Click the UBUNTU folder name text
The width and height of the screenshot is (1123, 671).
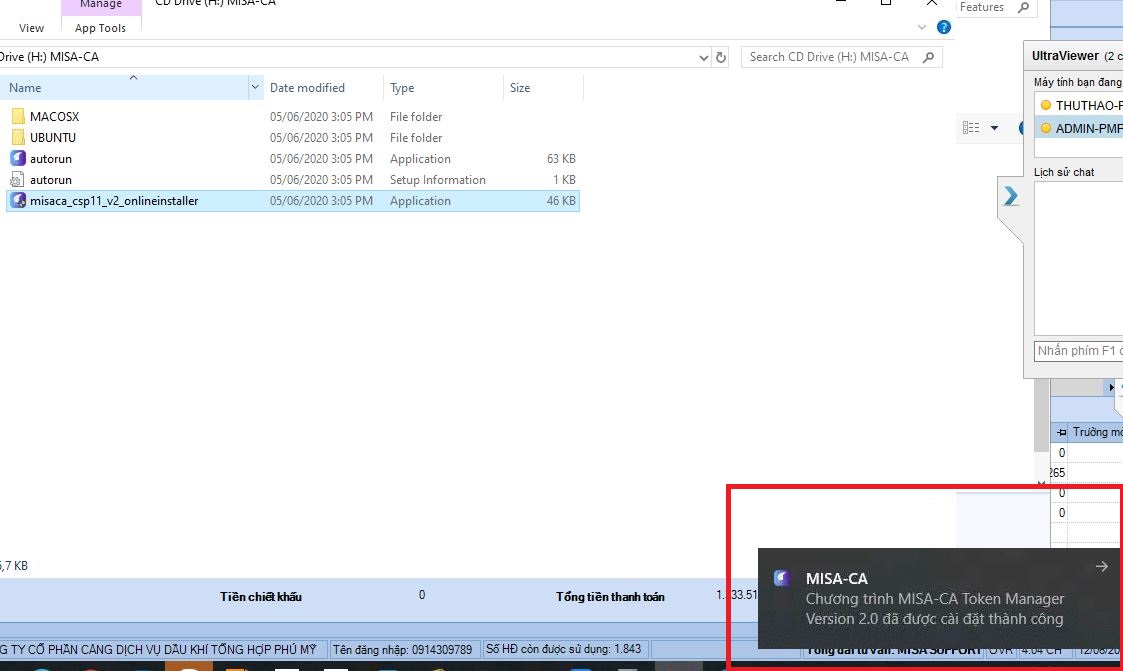[x=53, y=137]
